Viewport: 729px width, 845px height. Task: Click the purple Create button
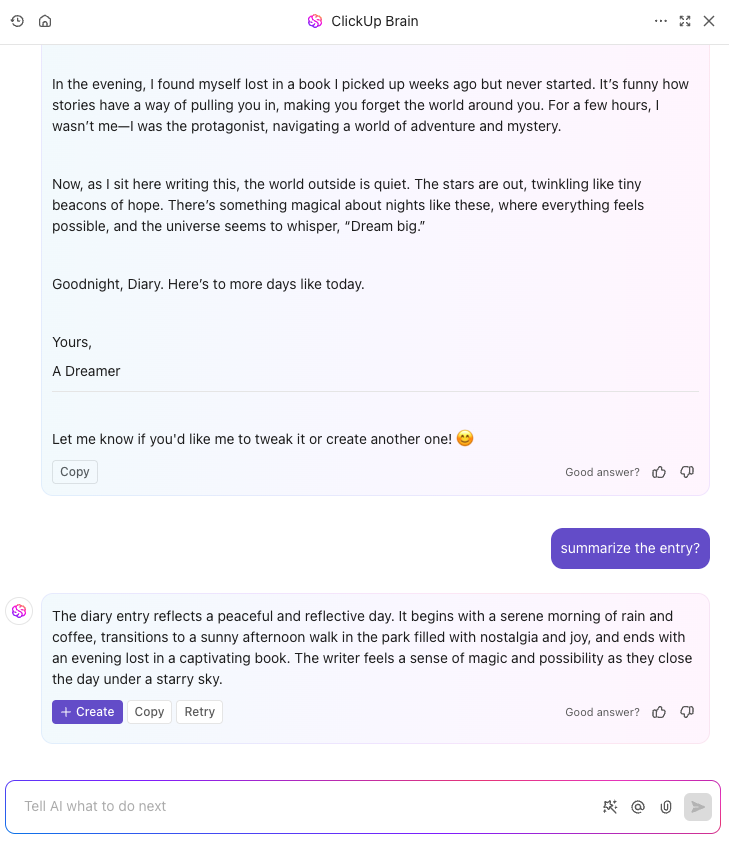pos(87,712)
